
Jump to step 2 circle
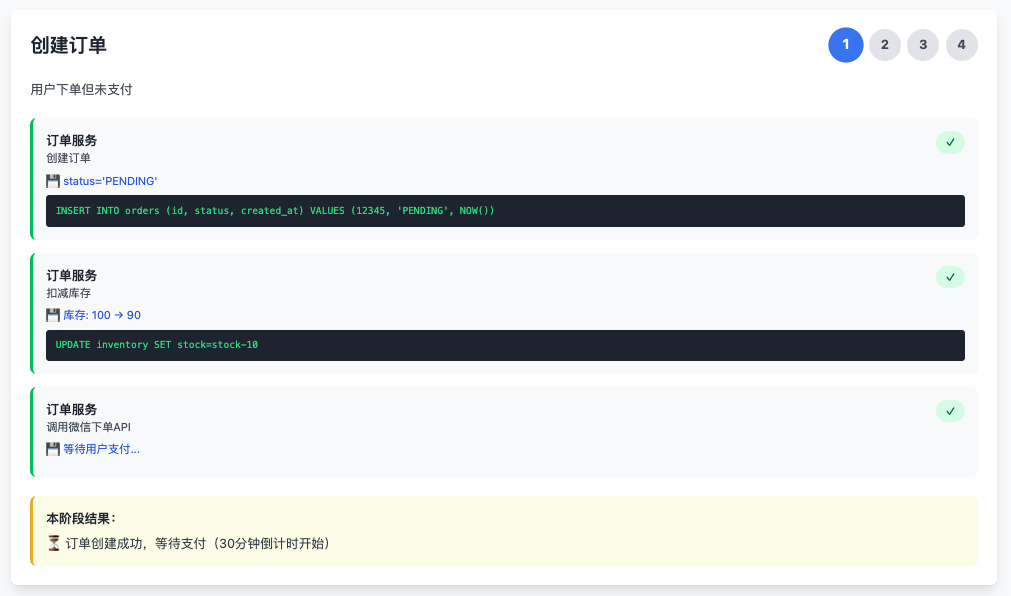884,45
